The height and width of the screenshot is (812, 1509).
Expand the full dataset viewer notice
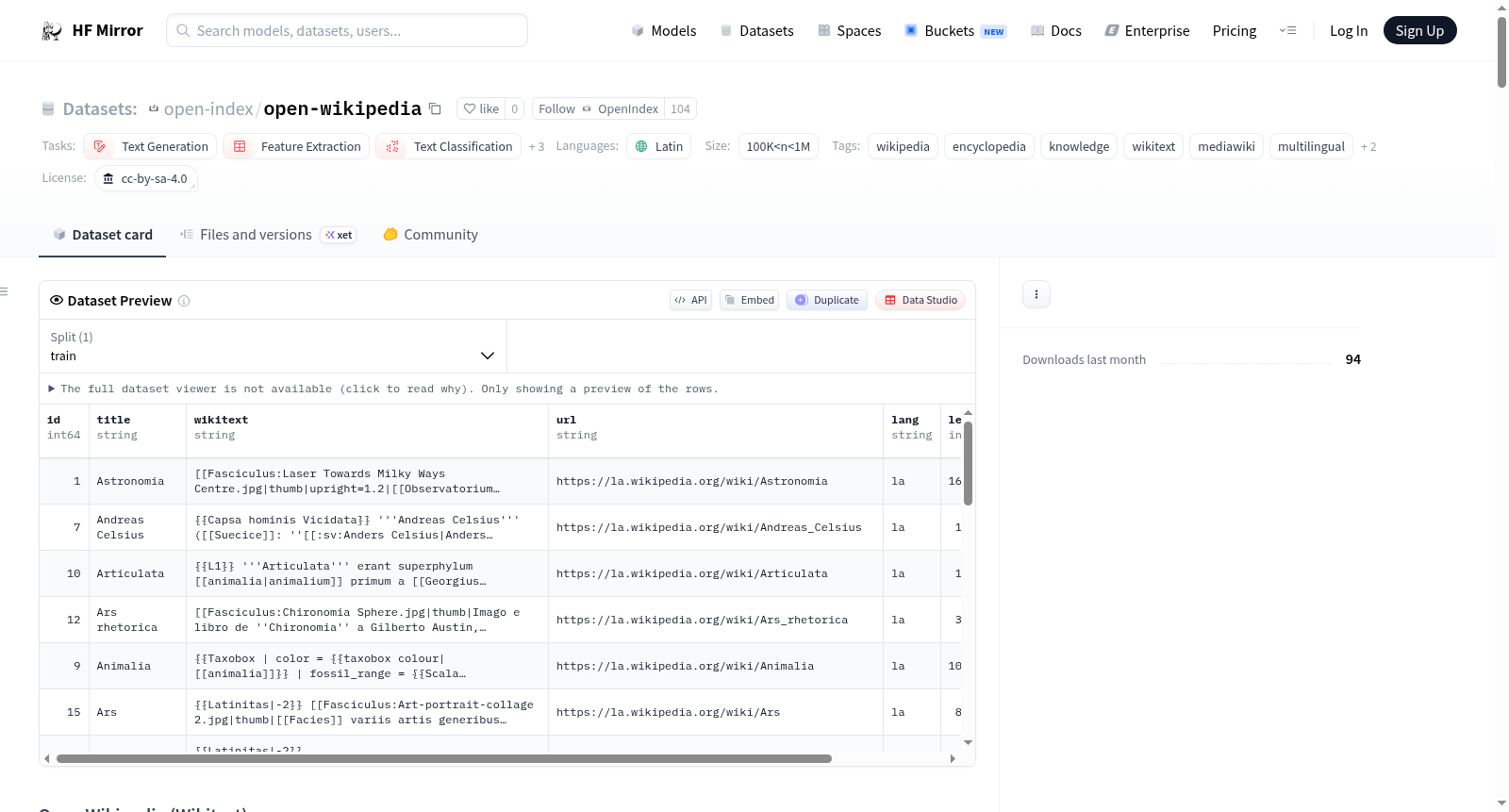(x=383, y=389)
